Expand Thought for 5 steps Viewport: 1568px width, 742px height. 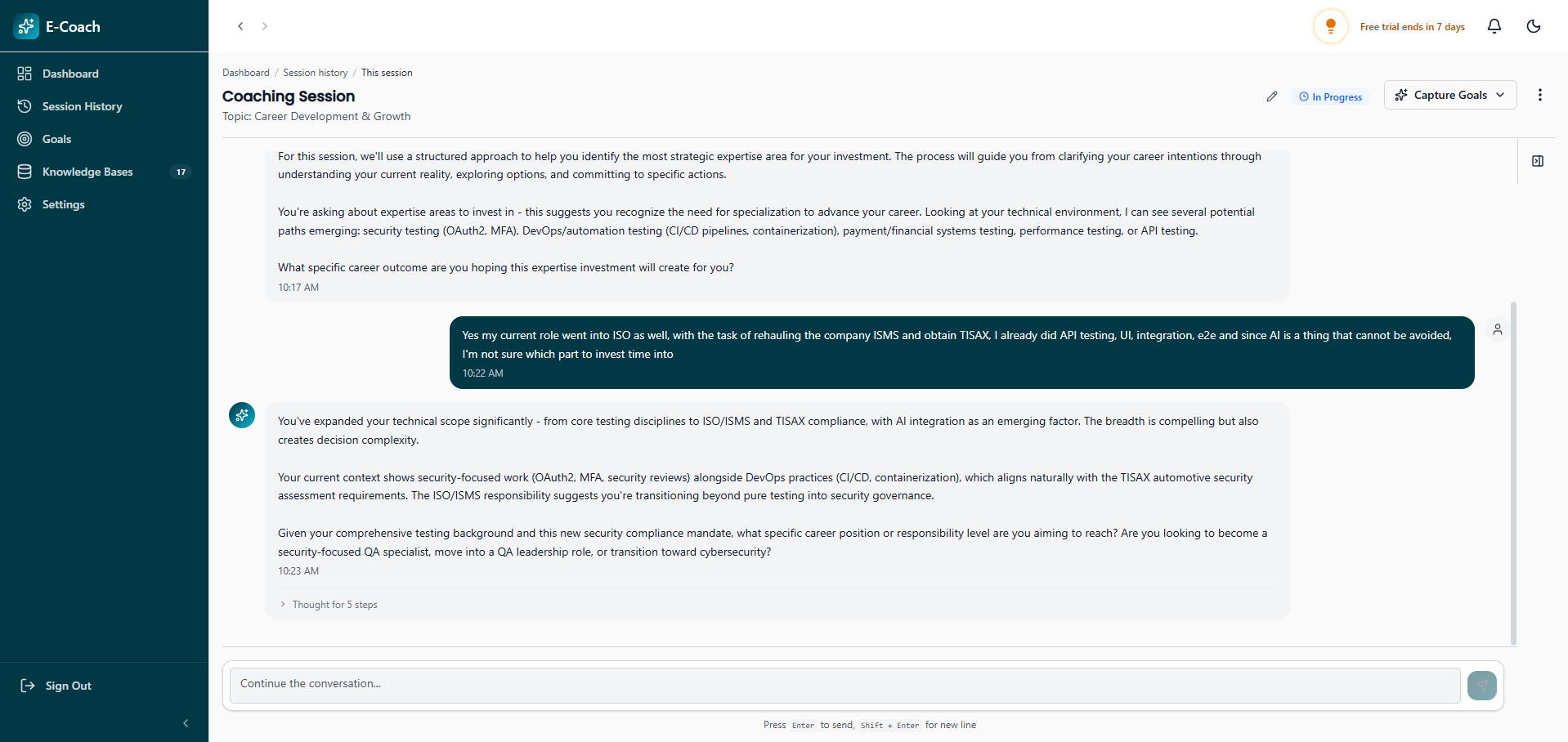(x=329, y=605)
